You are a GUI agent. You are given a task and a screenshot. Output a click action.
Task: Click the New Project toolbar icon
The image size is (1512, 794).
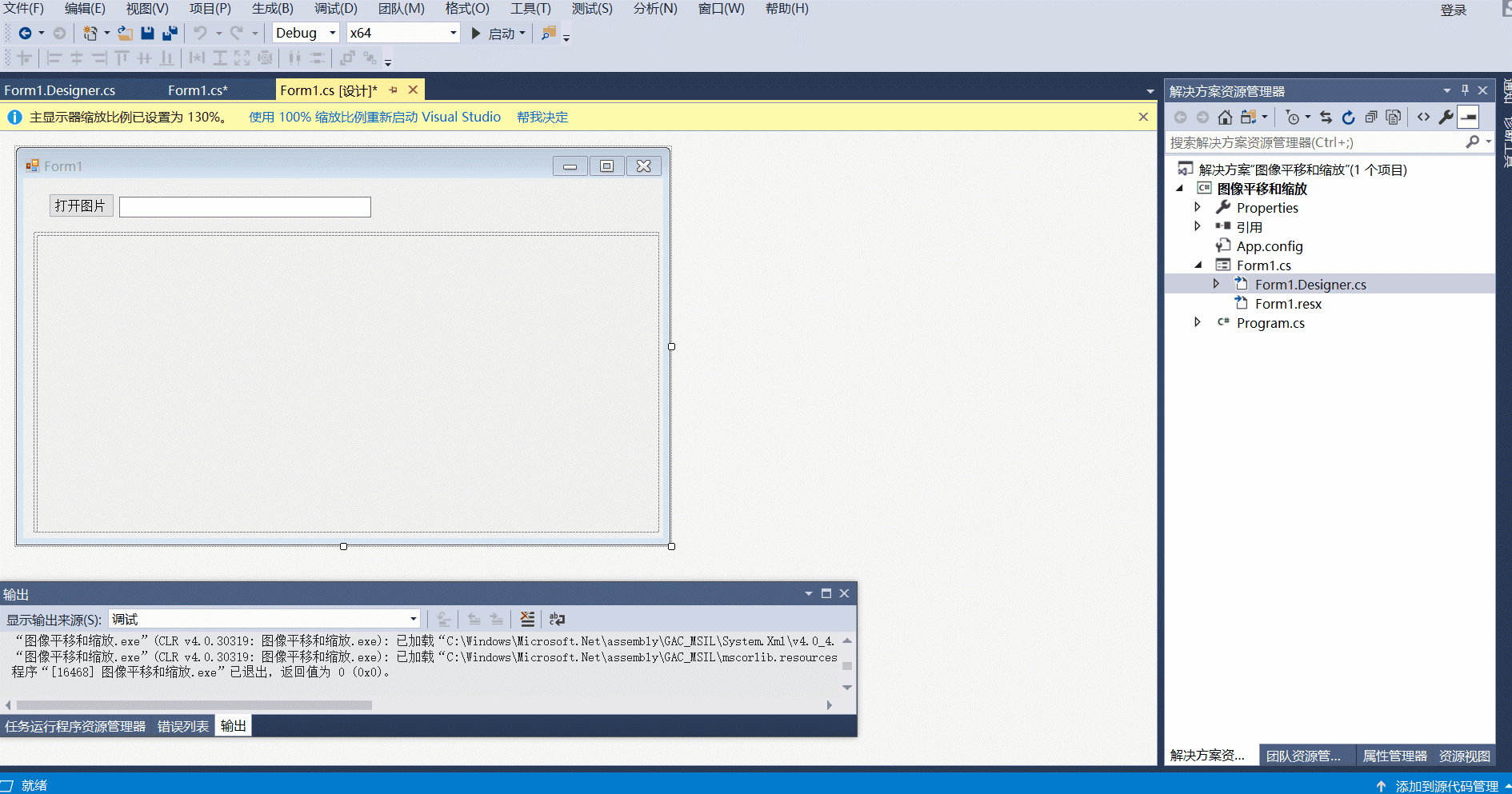coord(90,33)
